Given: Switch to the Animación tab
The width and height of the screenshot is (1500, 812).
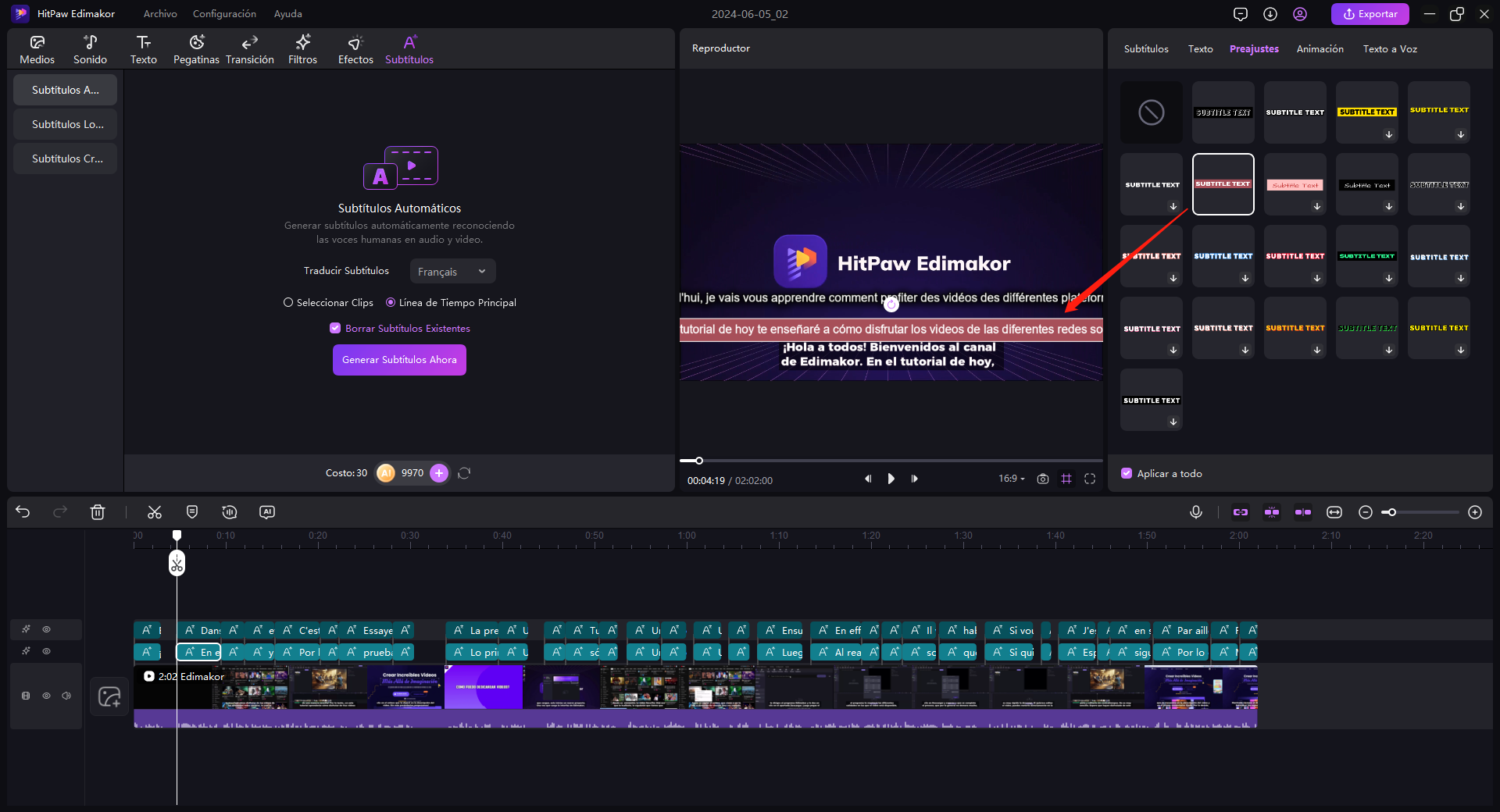Looking at the screenshot, I should 1320,49.
